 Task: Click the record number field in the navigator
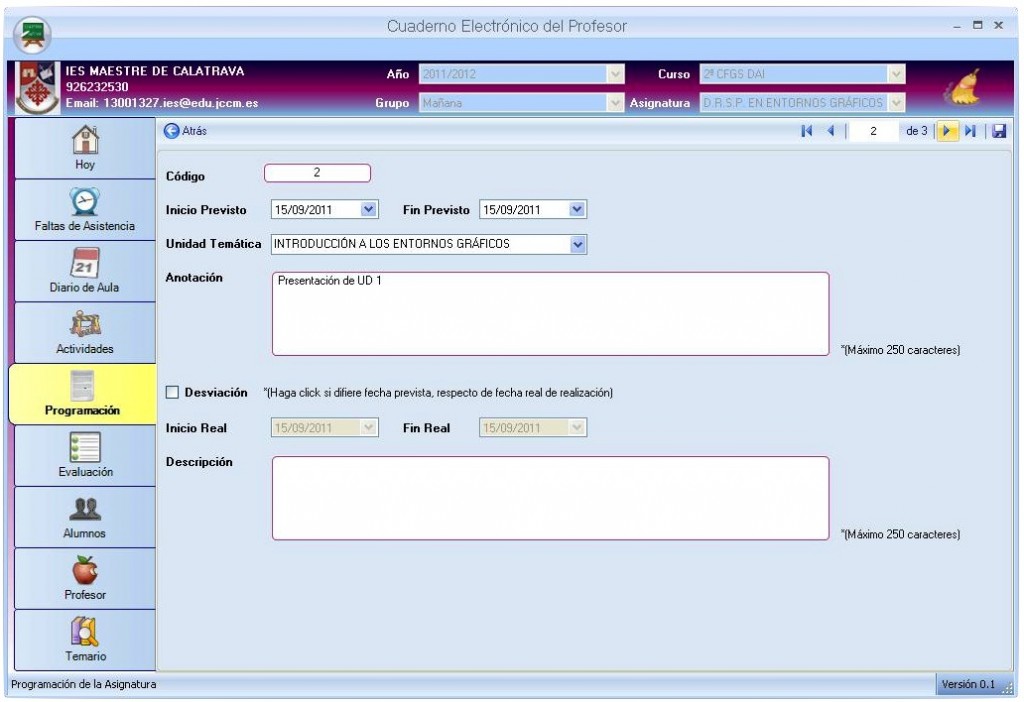tap(873, 131)
